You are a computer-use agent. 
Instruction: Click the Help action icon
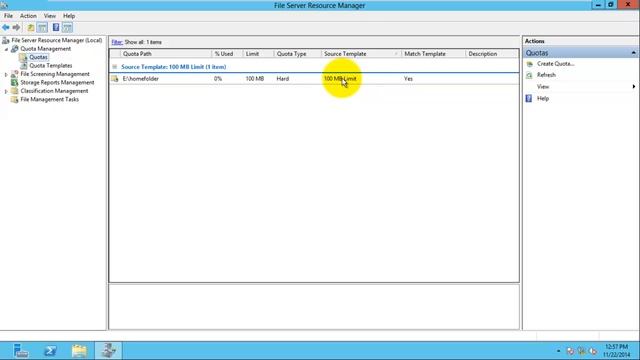click(x=529, y=98)
